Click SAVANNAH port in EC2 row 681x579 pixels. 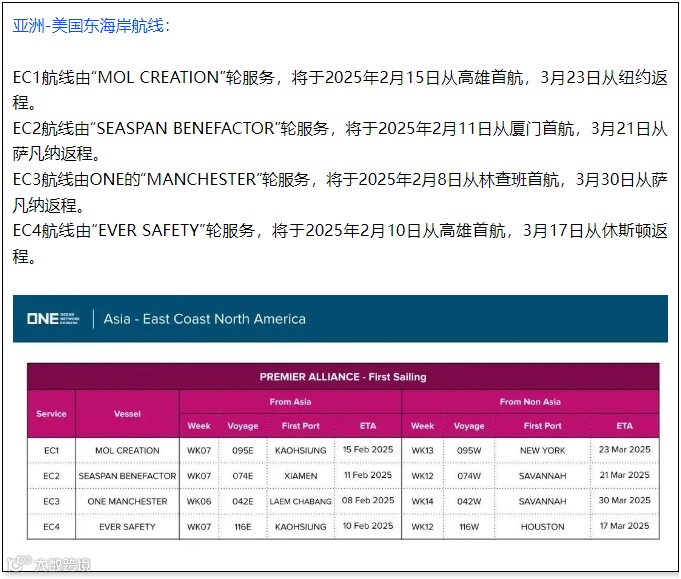tap(542, 476)
